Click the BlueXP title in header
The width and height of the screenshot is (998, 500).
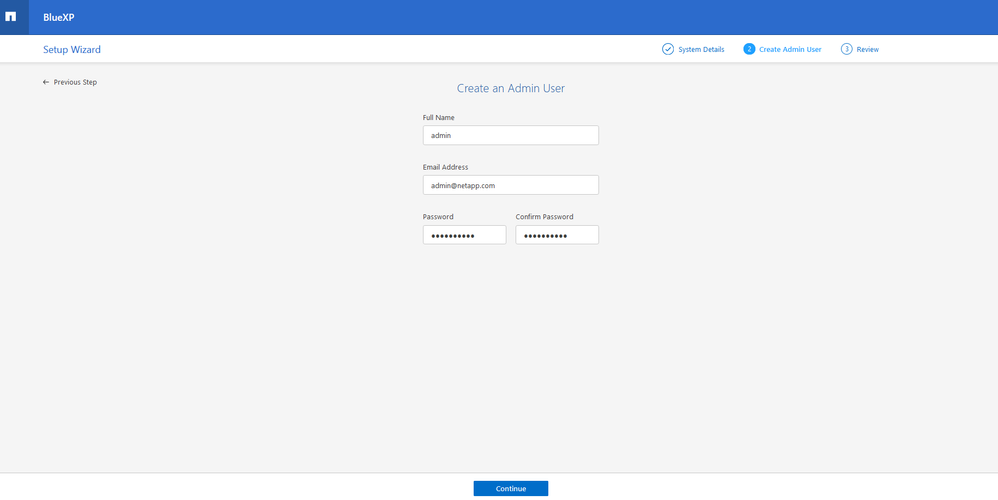59,18
